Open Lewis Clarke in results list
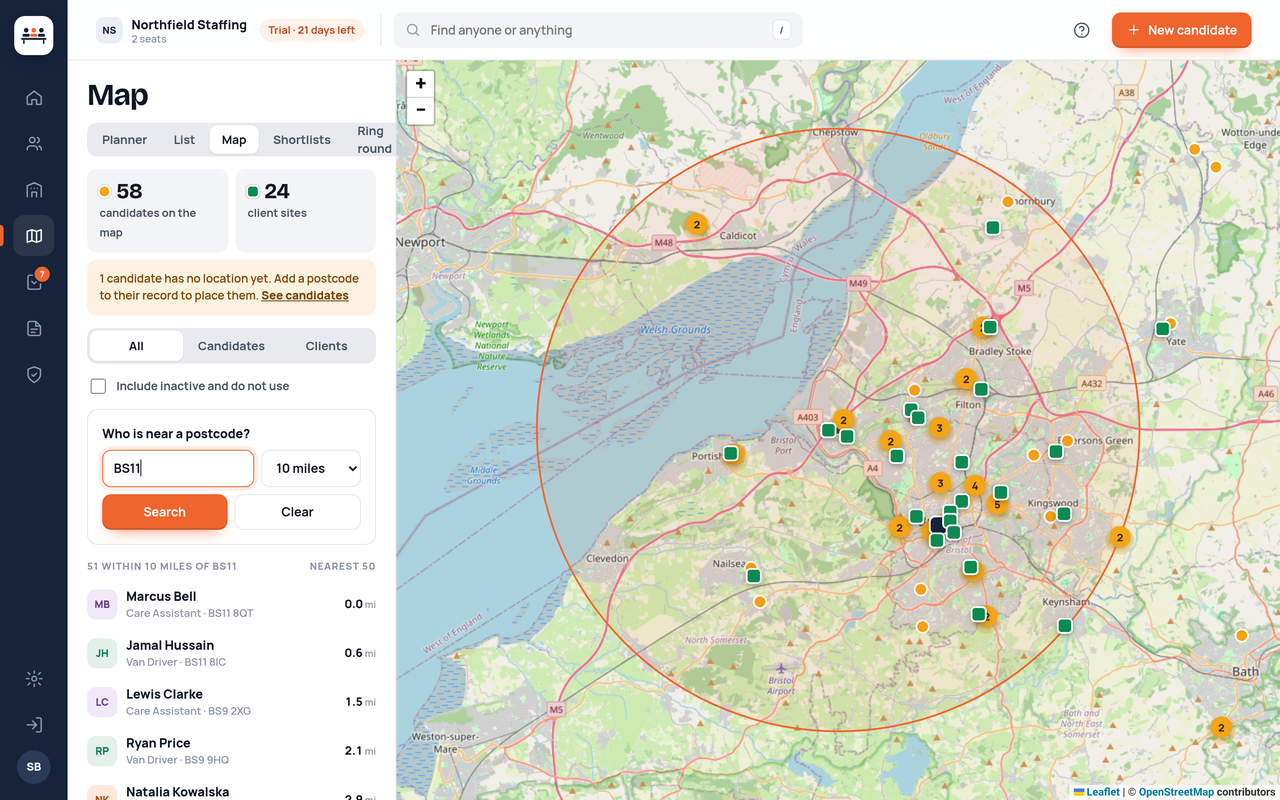Screen dimensions: 1280x800 (x=232, y=702)
